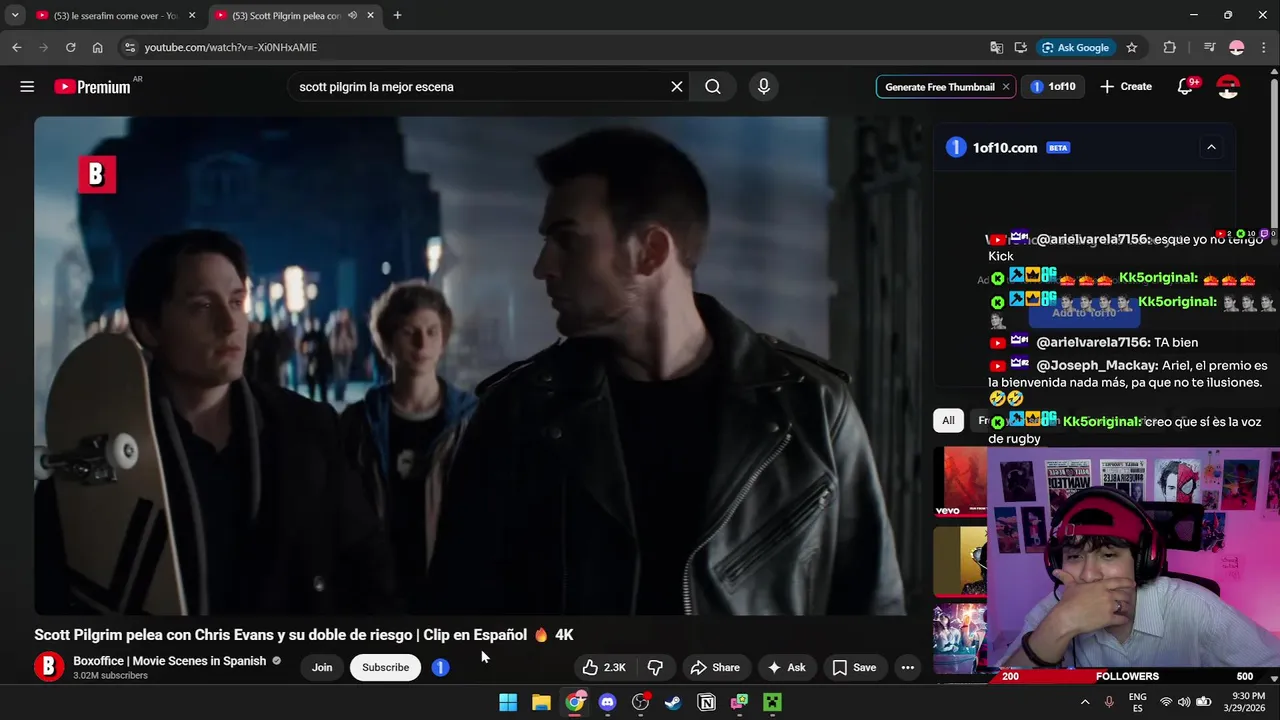Reload the page
The height and width of the screenshot is (720, 1280).
tap(70, 47)
